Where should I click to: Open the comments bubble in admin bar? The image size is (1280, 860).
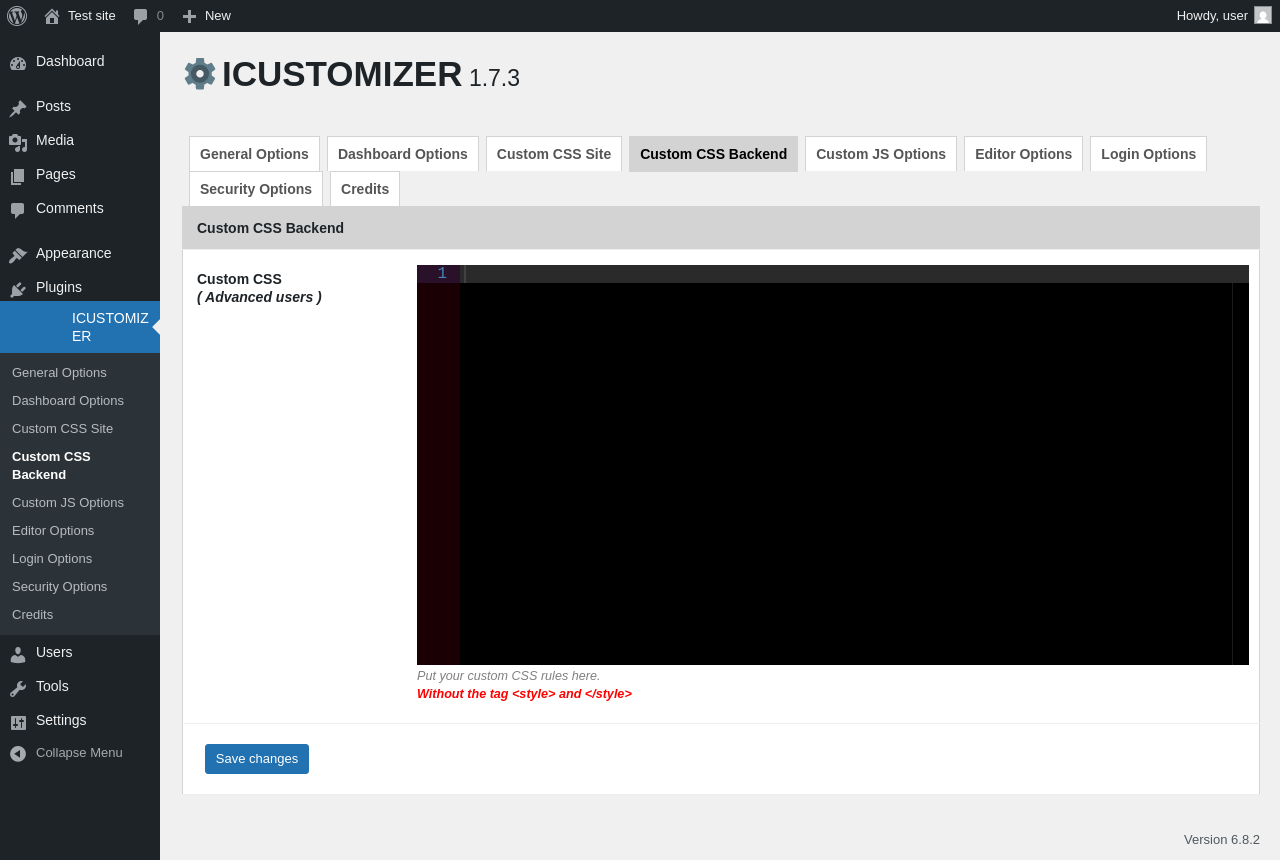pyautogui.click(x=141, y=16)
